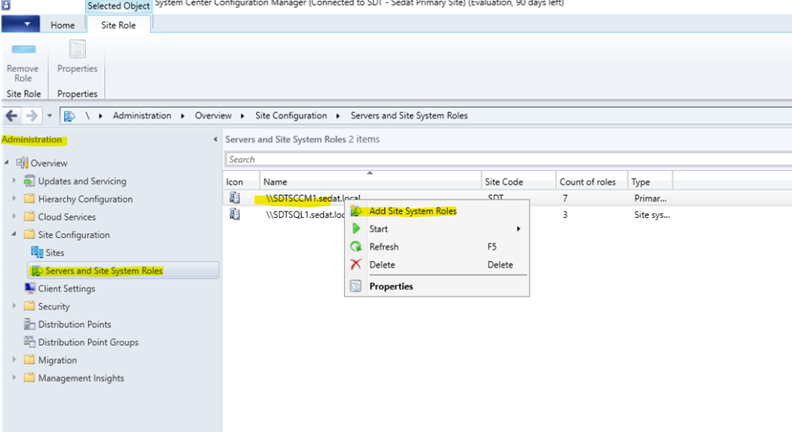Choose Properties in the context menu
Screen dimensions: 792x432
click(x=436, y=286)
